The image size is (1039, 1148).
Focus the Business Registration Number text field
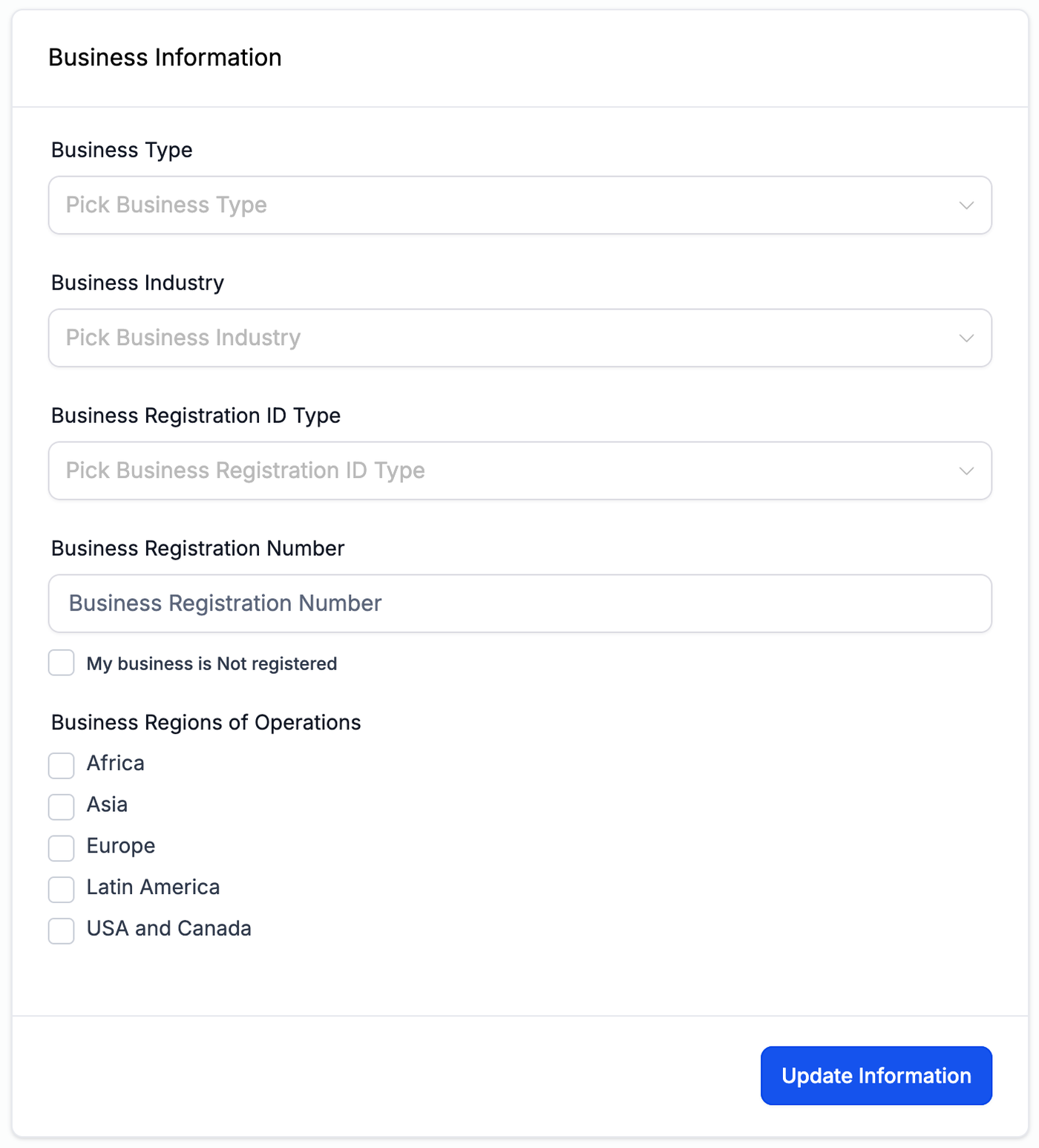pos(519,603)
